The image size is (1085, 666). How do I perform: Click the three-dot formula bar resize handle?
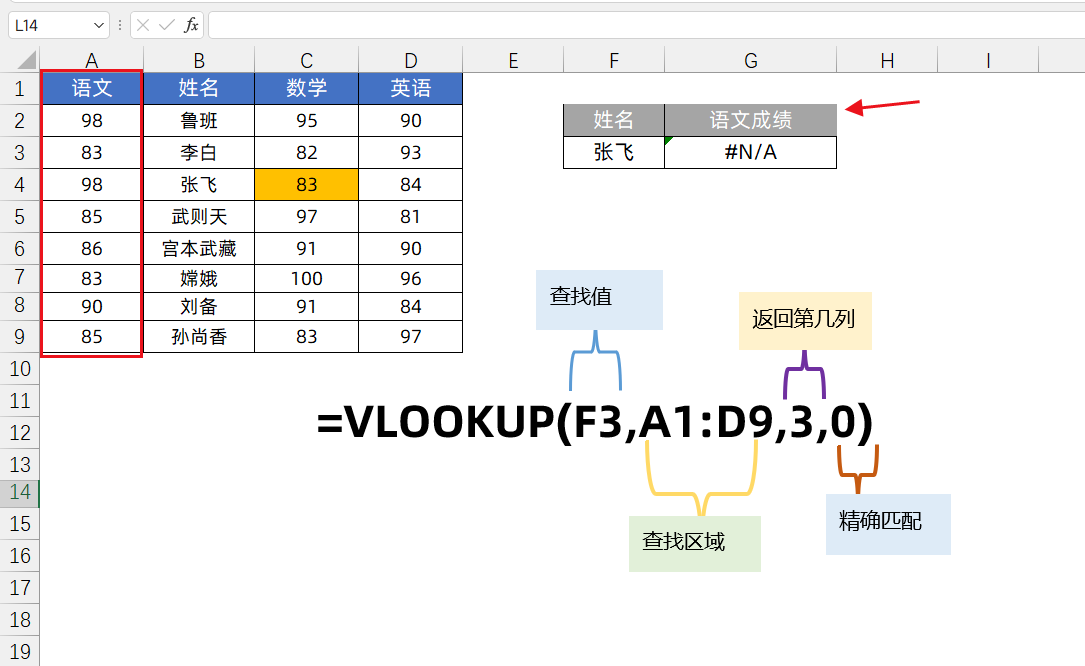click(120, 25)
